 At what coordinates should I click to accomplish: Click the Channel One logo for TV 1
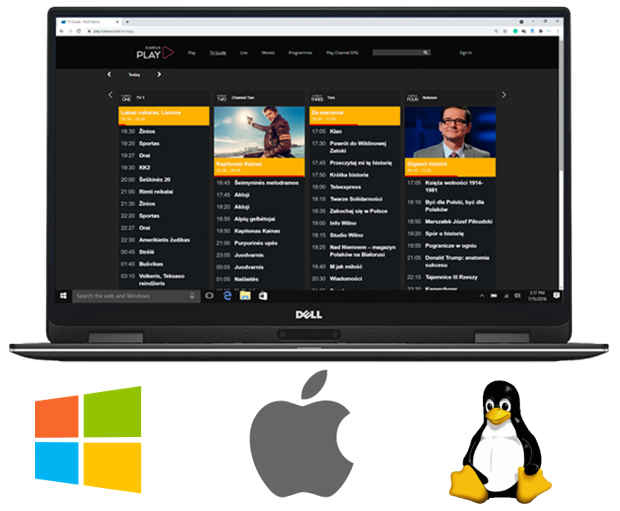click(126, 98)
